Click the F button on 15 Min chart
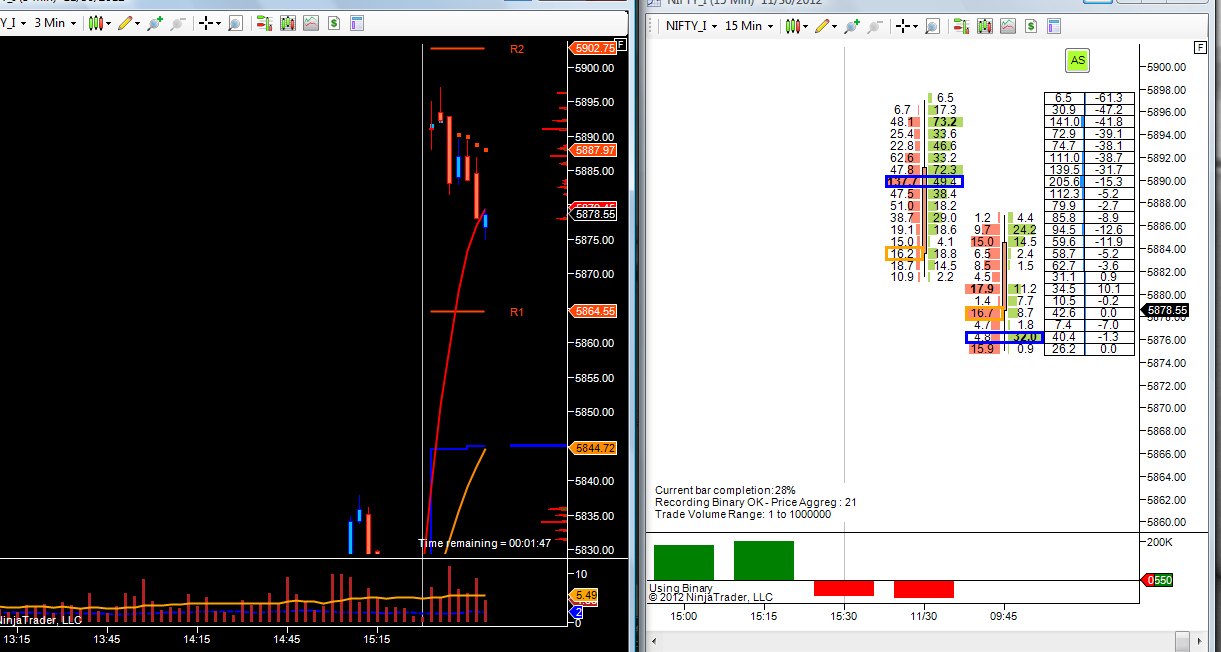1221x652 pixels. coord(1201,47)
